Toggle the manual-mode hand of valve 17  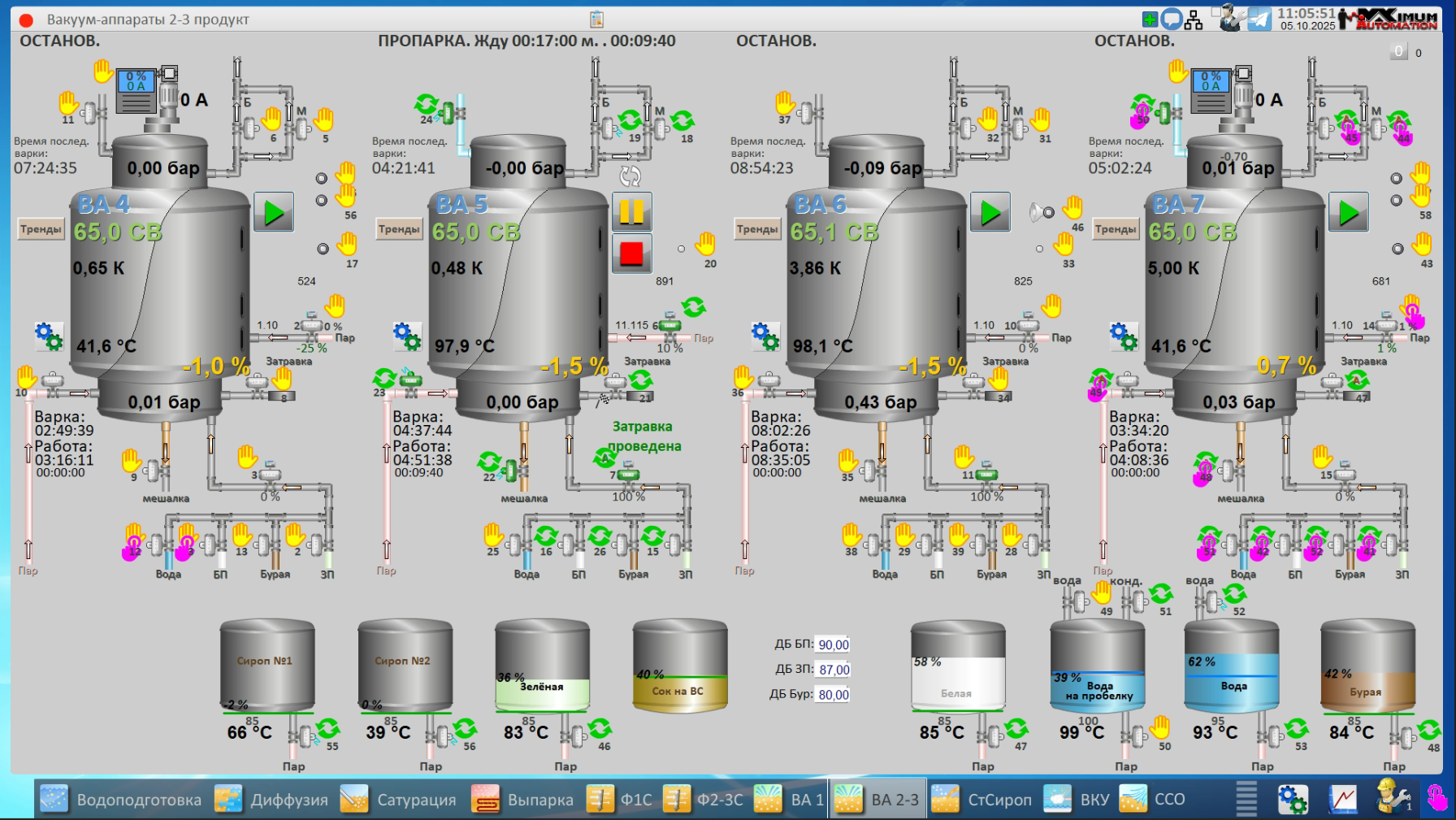click(347, 243)
